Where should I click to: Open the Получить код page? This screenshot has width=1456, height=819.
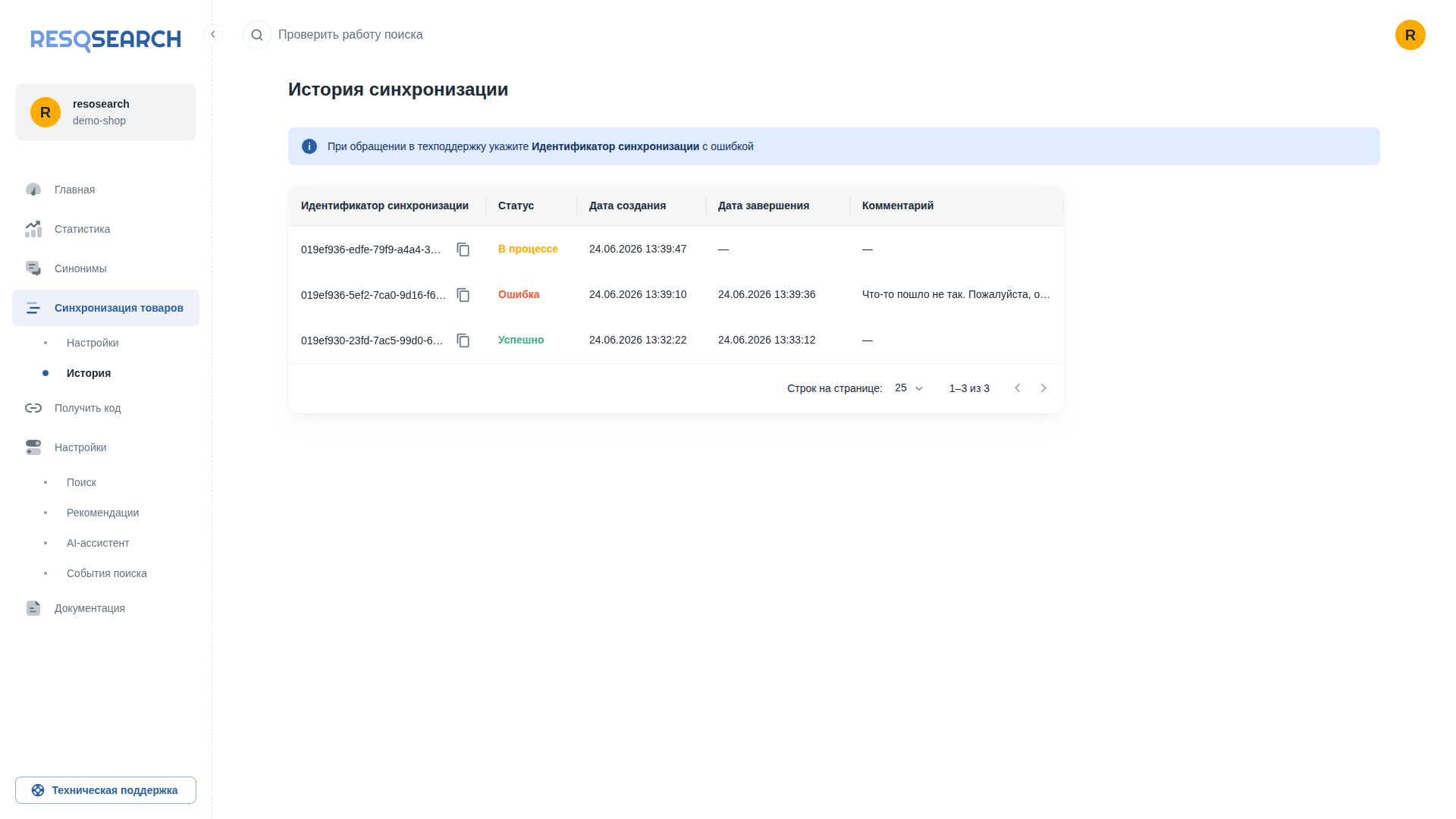click(x=105, y=408)
